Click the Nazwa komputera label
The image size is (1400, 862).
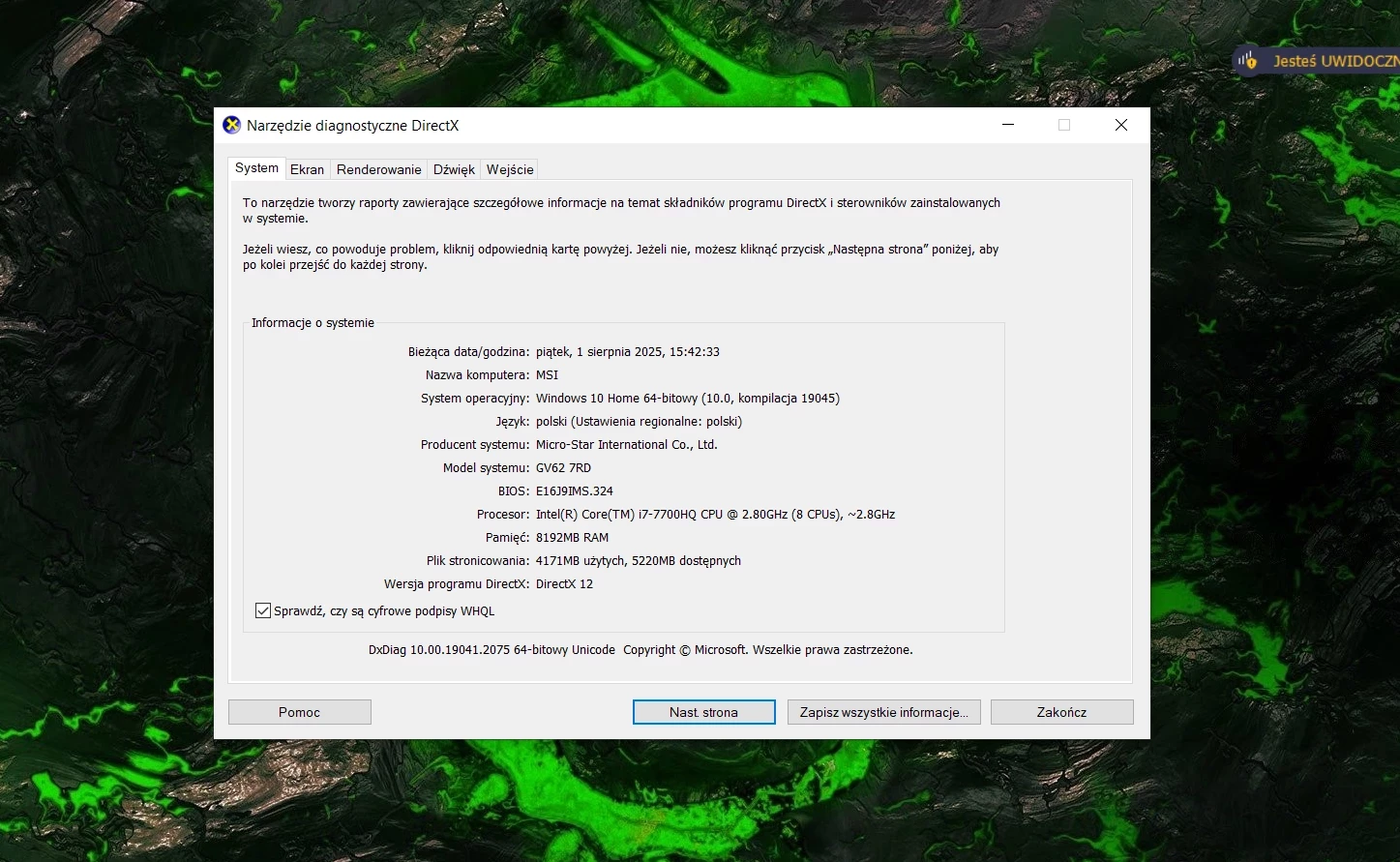click(x=478, y=375)
